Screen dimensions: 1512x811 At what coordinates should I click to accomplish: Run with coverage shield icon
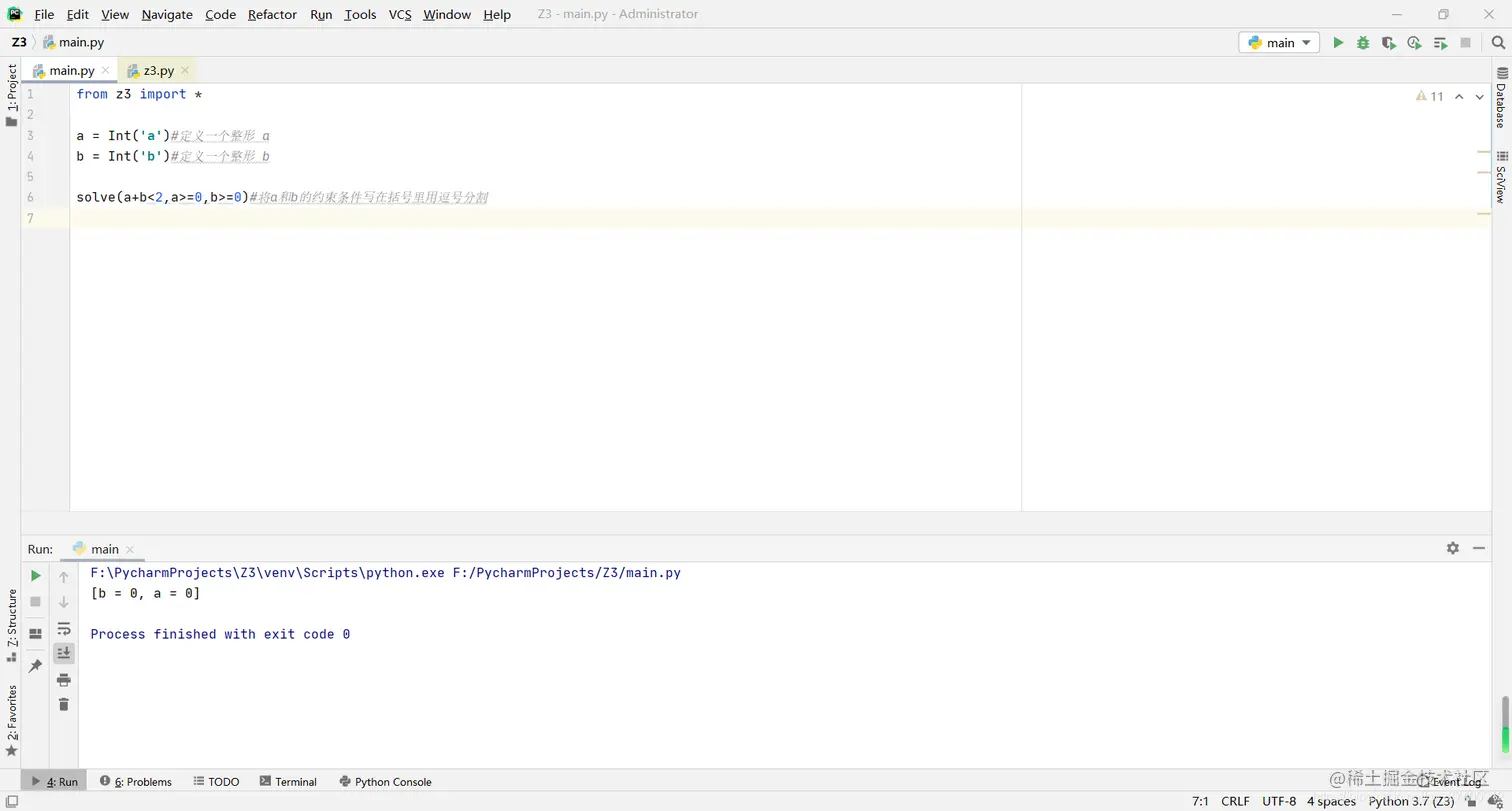[x=1389, y=43]
